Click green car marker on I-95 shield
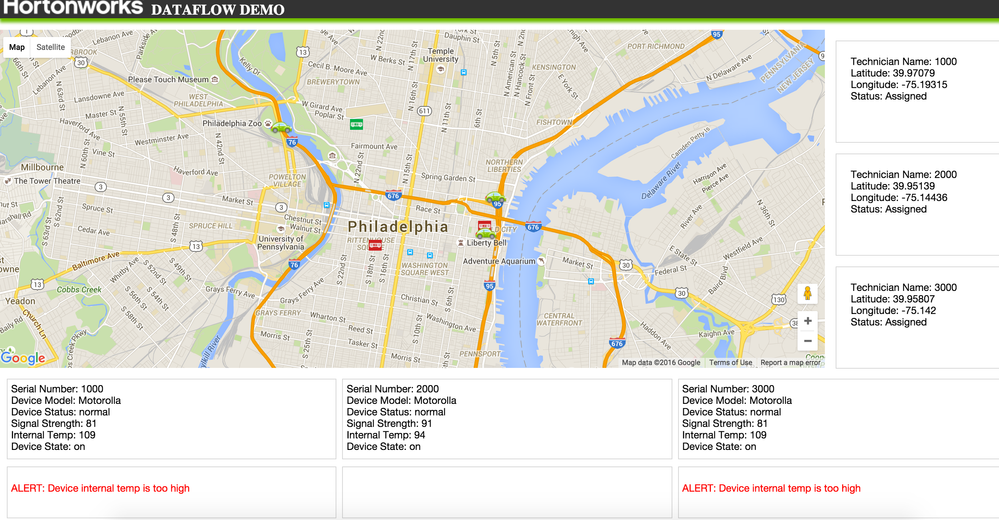This screenshot has width=999, height=520. click(495, 198)
